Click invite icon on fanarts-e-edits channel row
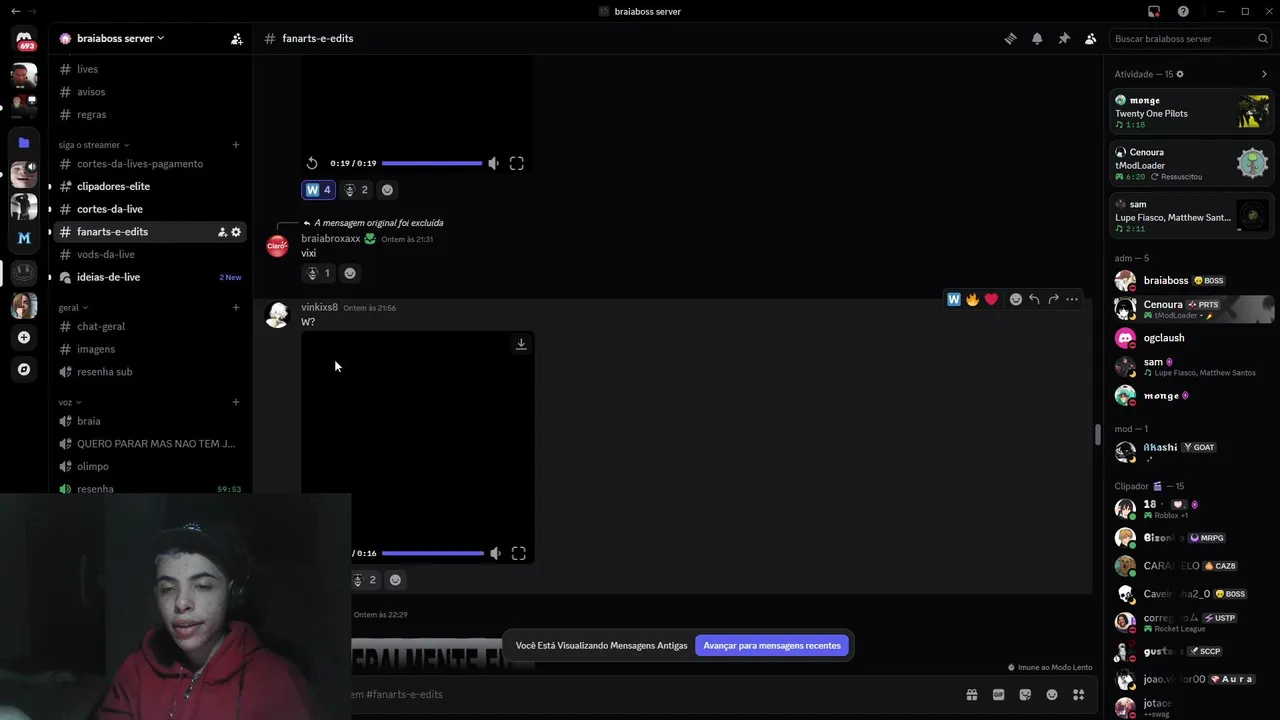Image resolution: width=1280 pixels, height=720 pixels. 222,232
